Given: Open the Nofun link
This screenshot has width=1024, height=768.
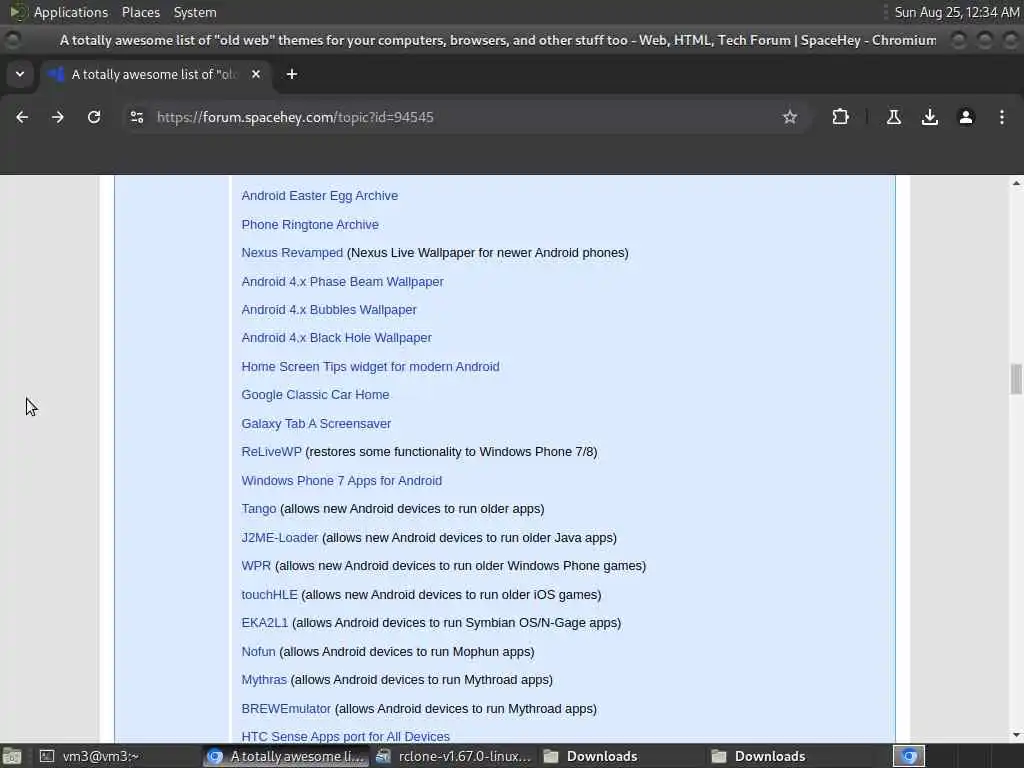Looking at the screenshot, I should pos(259,651).
